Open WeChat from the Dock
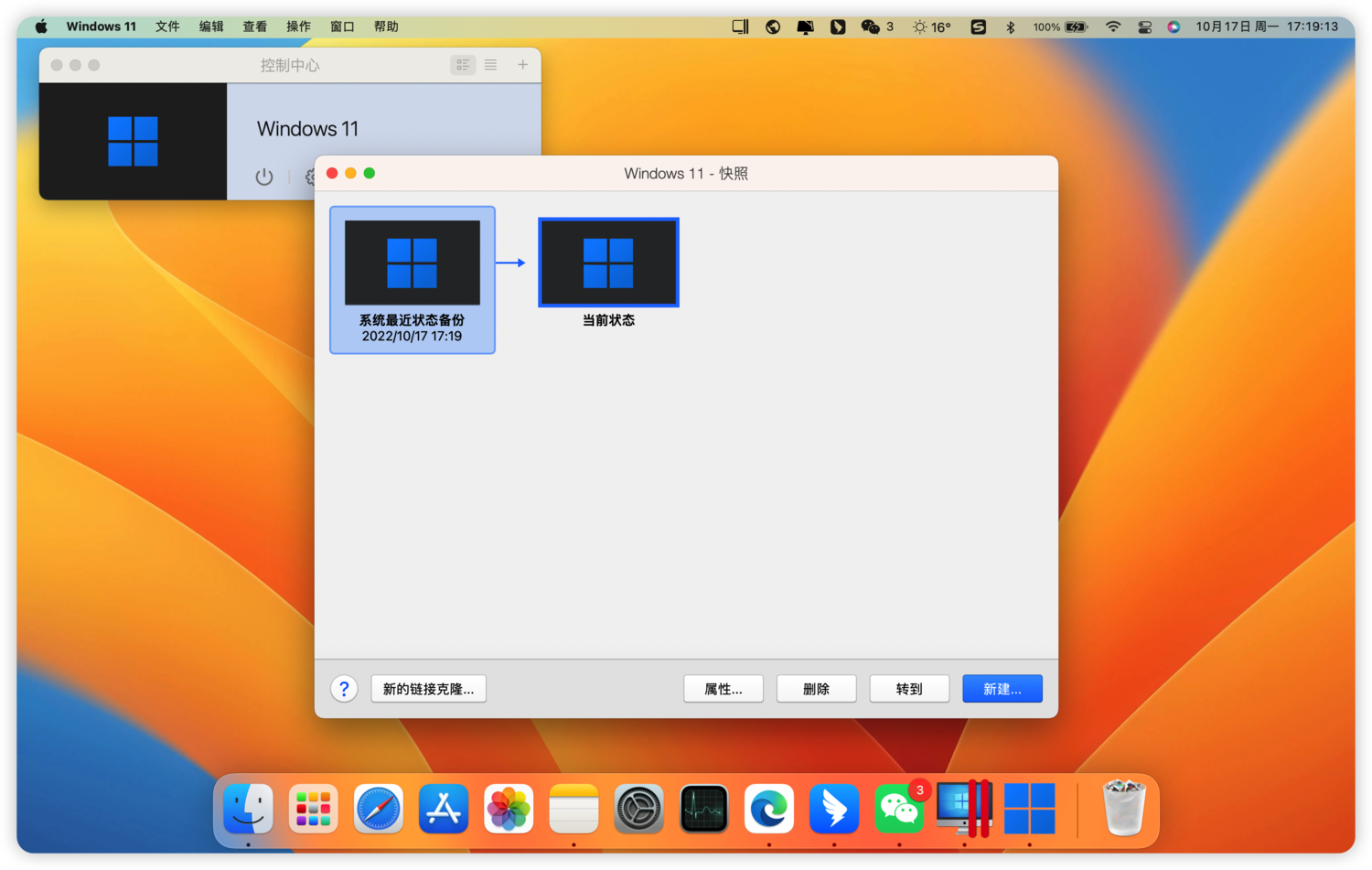The image size is (1372, 870). tap(899, 809)
